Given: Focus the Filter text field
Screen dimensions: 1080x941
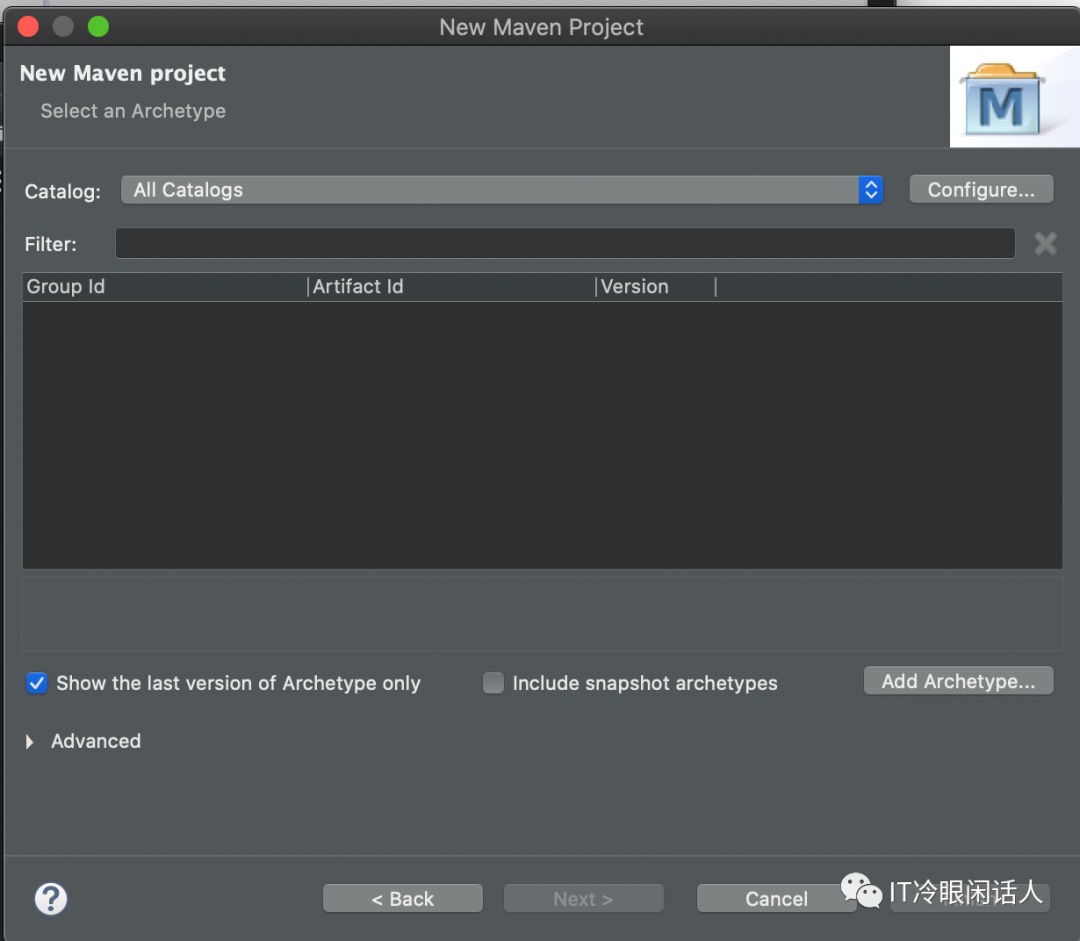Looking at the screenshot, I should click(x=565, y=243).
